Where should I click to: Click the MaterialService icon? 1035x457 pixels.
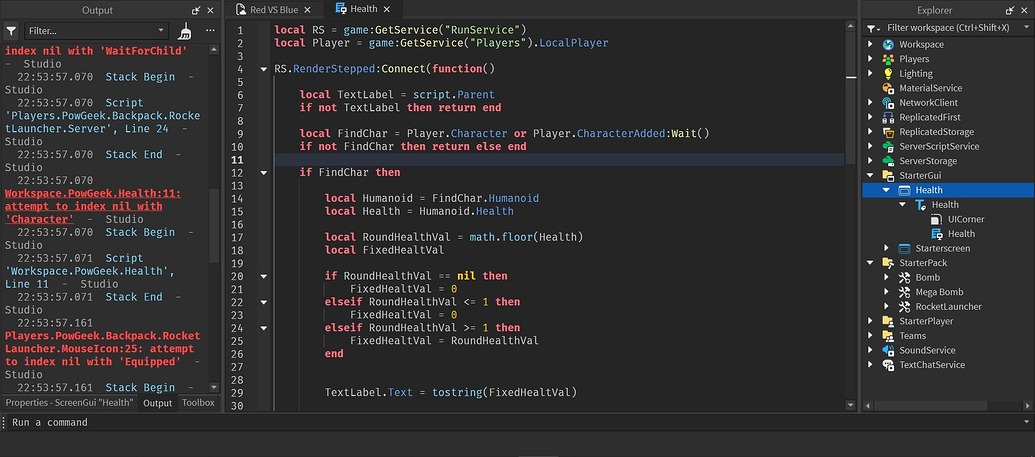(888, 88)
